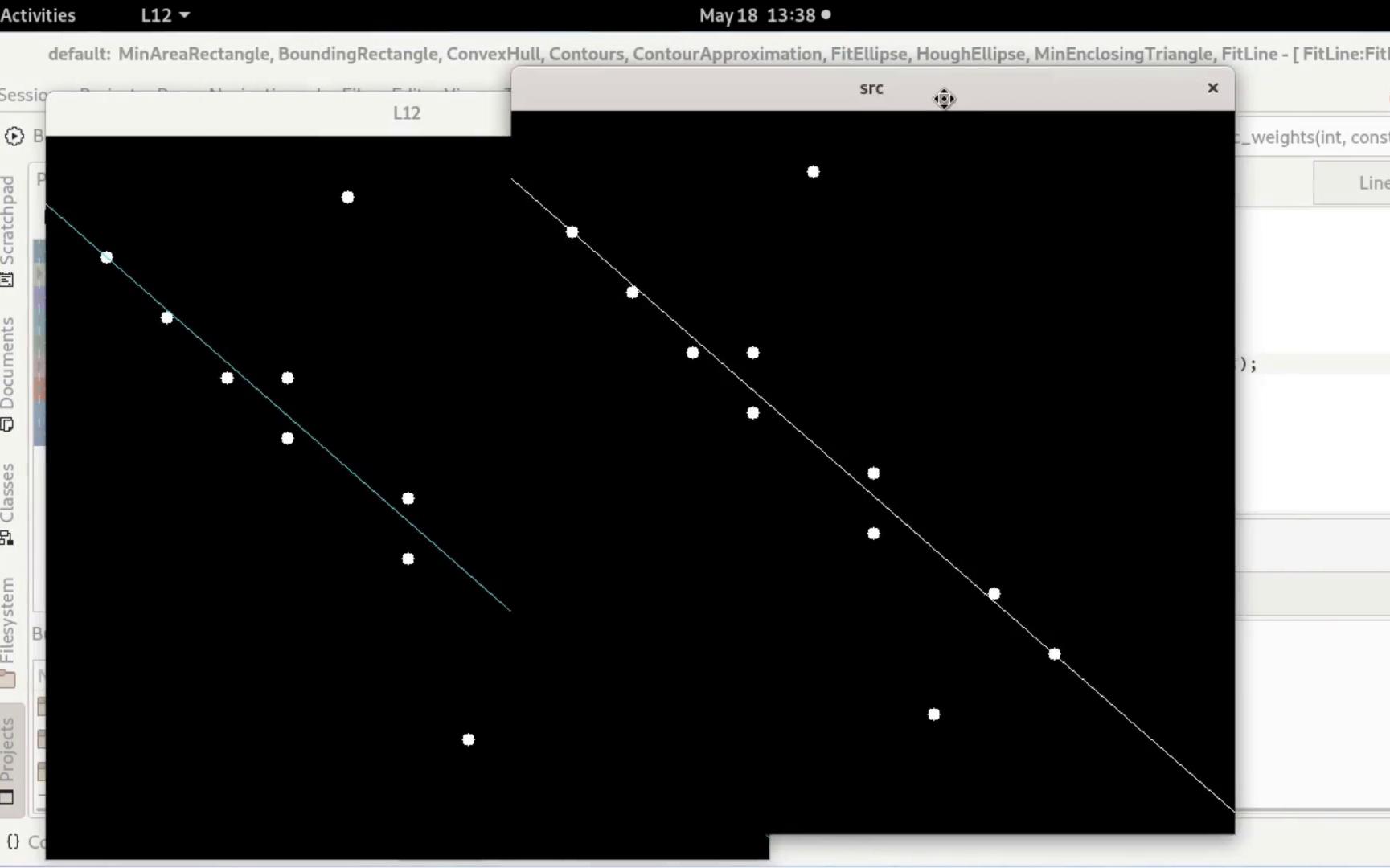Open the Classes side panel
1390x868 pixels.
click(8, 504)
